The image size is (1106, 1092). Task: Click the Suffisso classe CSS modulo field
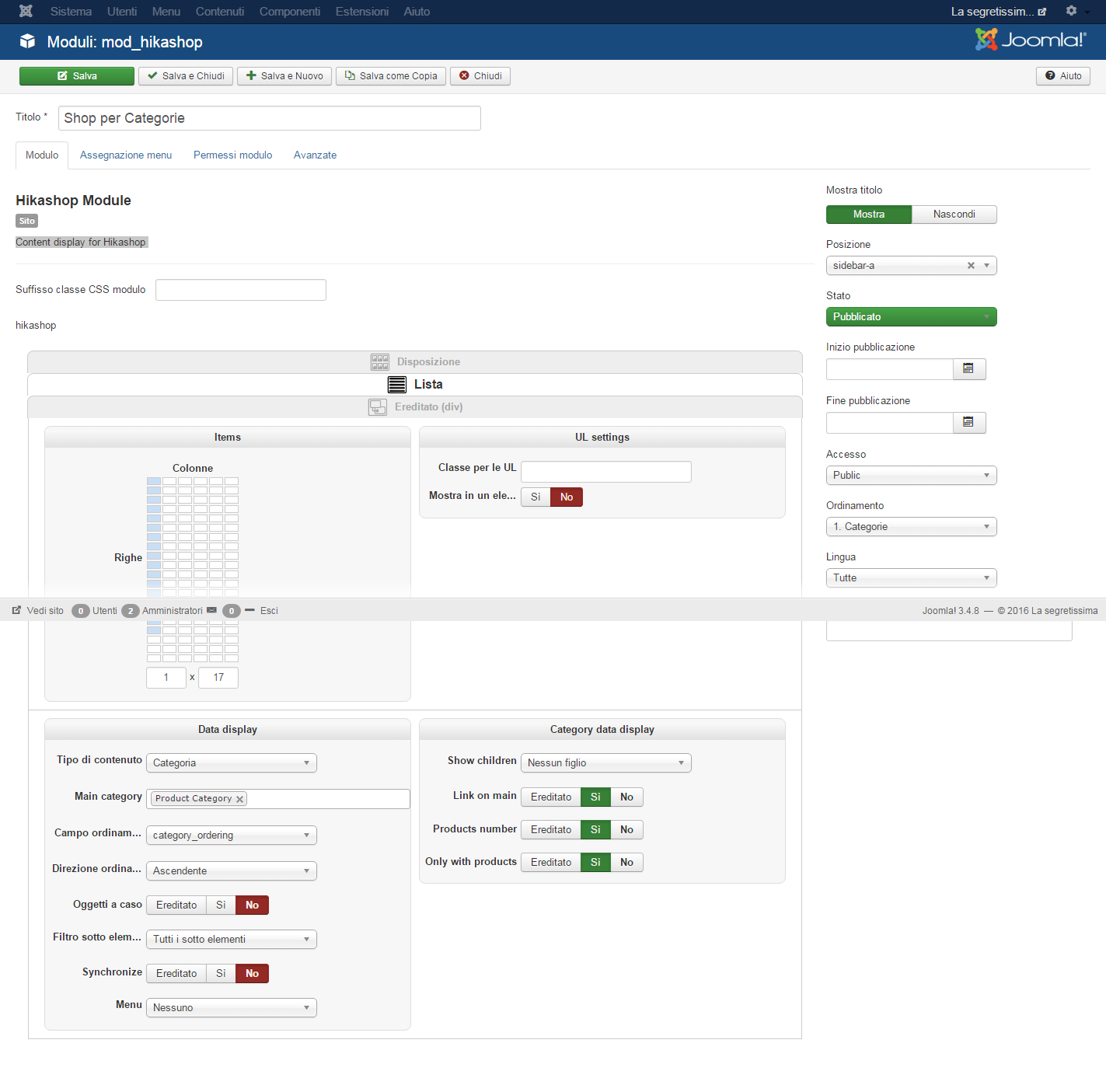pyautogui.click(x=240, y=290)
